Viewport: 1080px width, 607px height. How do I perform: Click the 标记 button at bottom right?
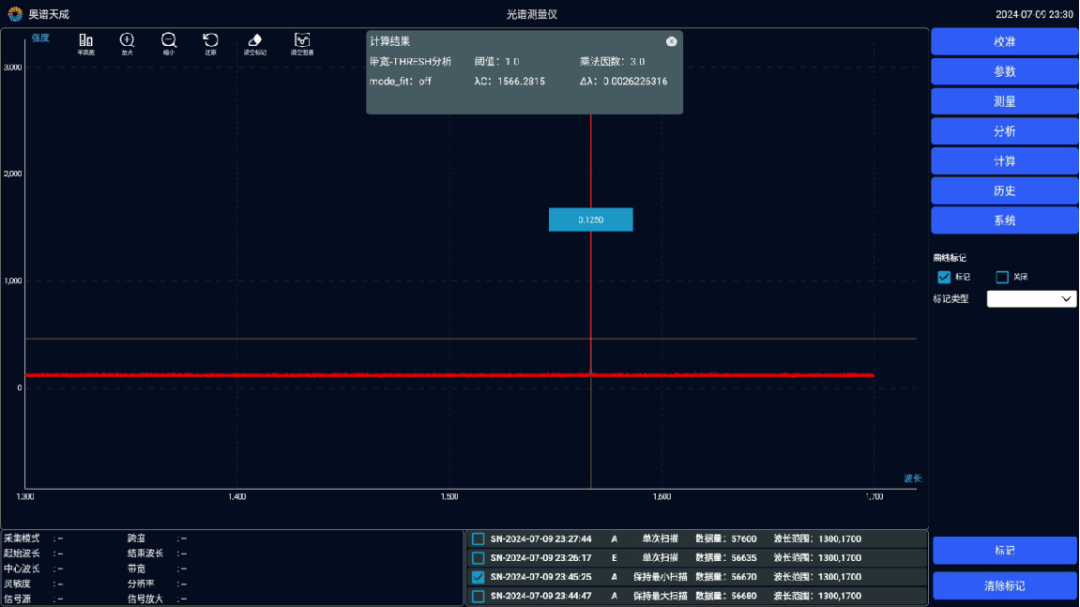coord(1005,551)
